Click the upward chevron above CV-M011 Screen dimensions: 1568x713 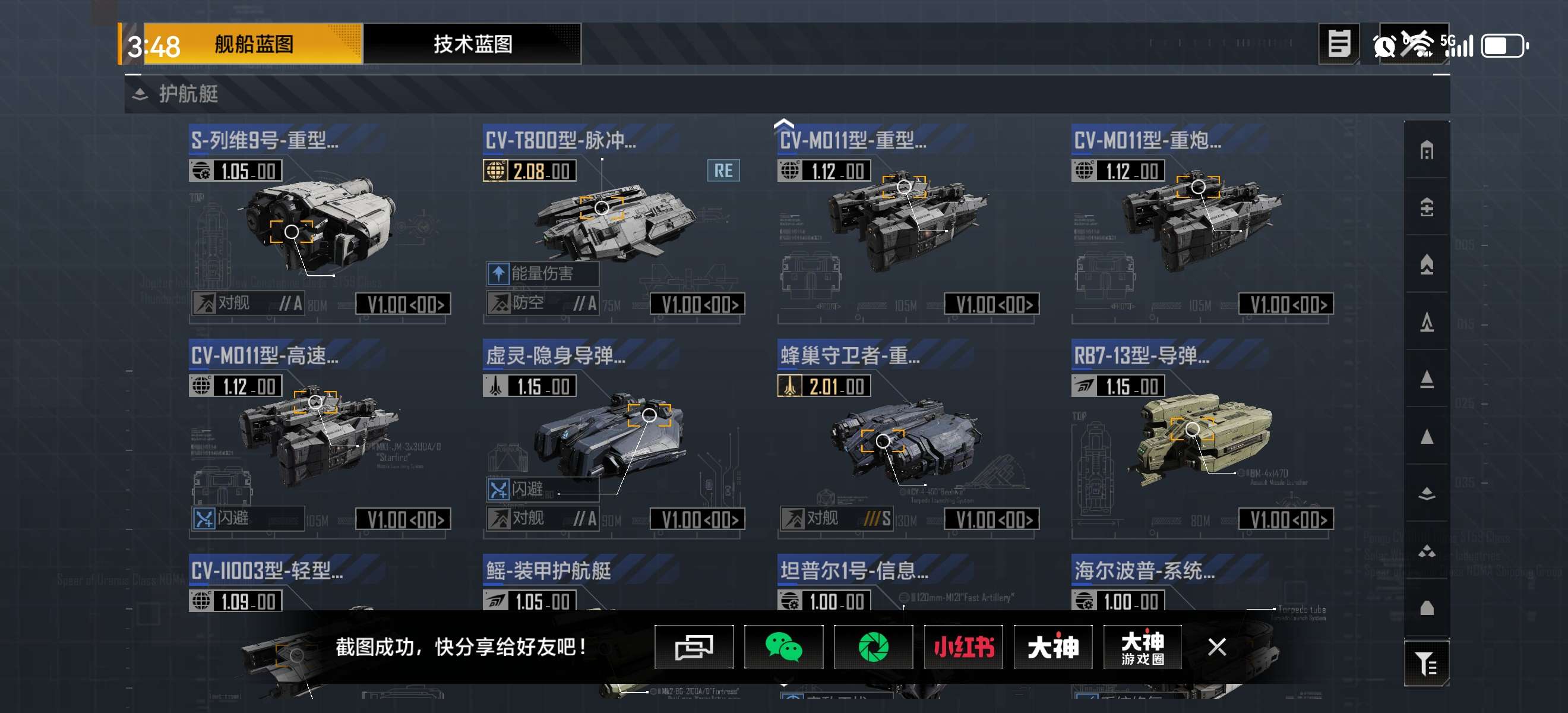click(x=783, y=124)
